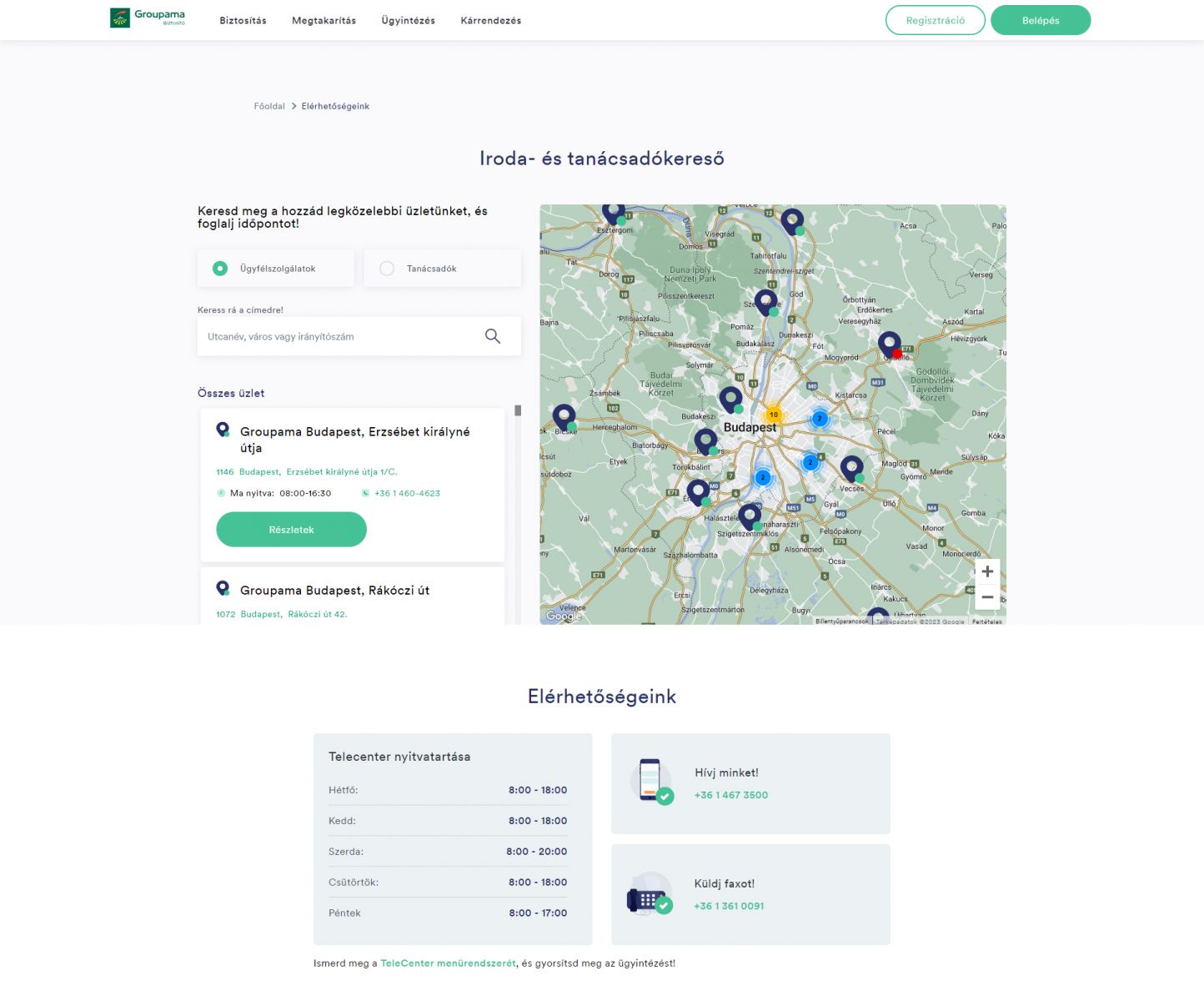Open the Biztosítás menu
Viewport: 1204px width, 1001px height.
point(242,20)
